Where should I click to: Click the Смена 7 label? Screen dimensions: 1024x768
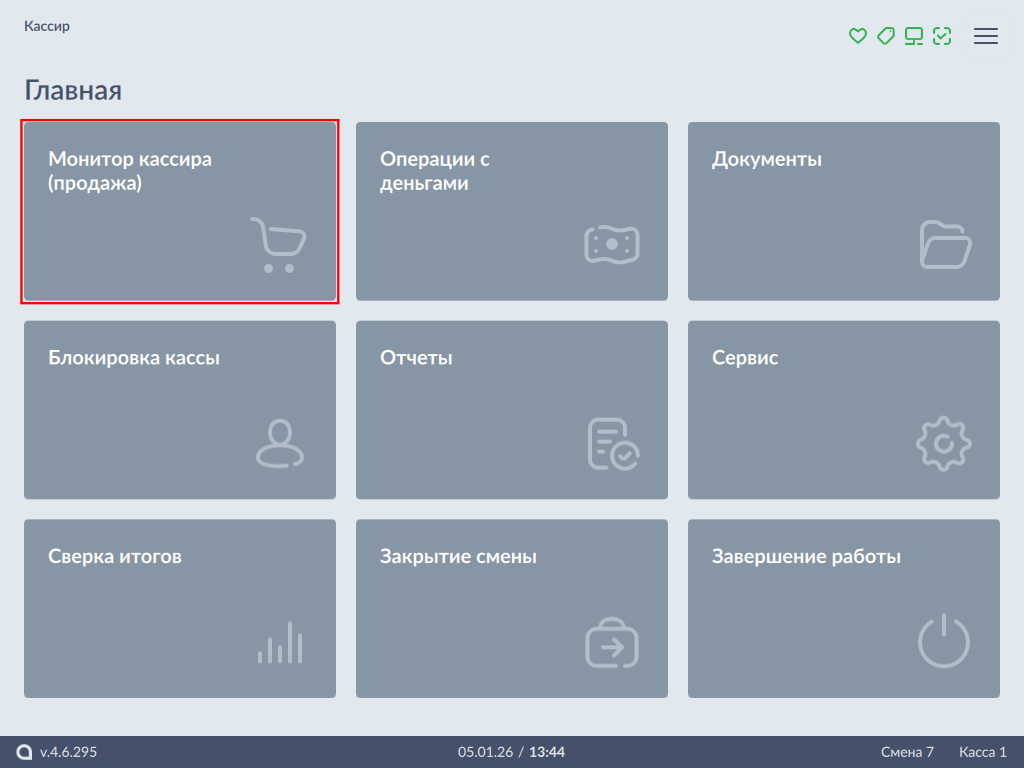click(907, 752)
